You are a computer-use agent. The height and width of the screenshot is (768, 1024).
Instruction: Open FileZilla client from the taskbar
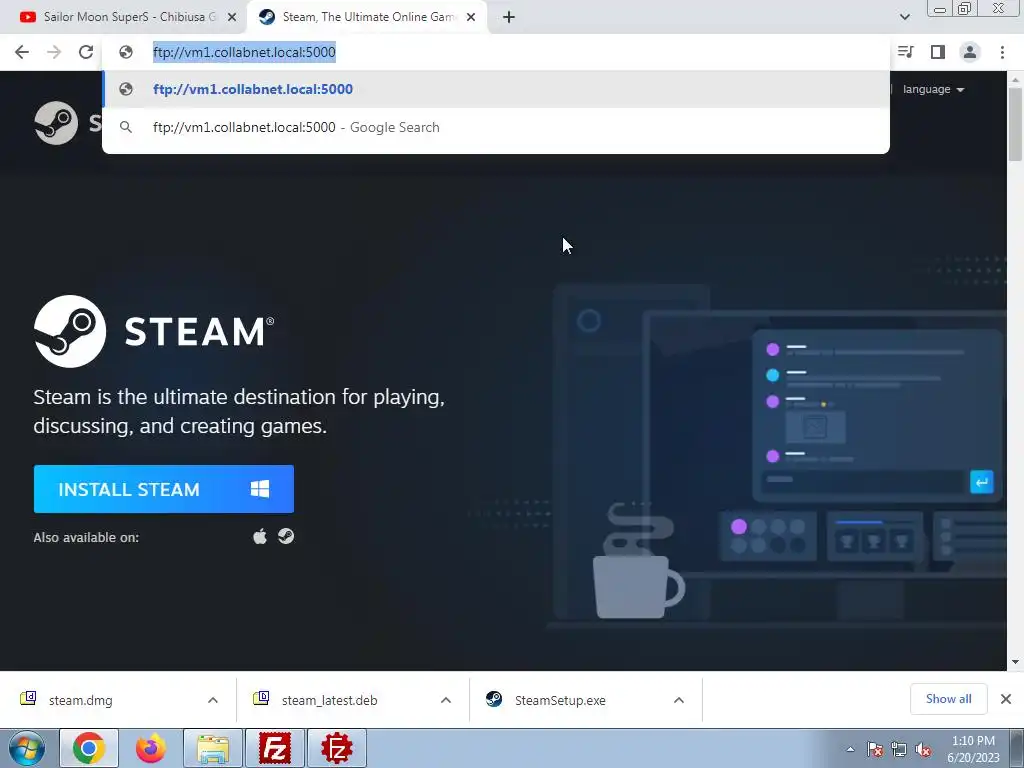[x=275, y=748]
